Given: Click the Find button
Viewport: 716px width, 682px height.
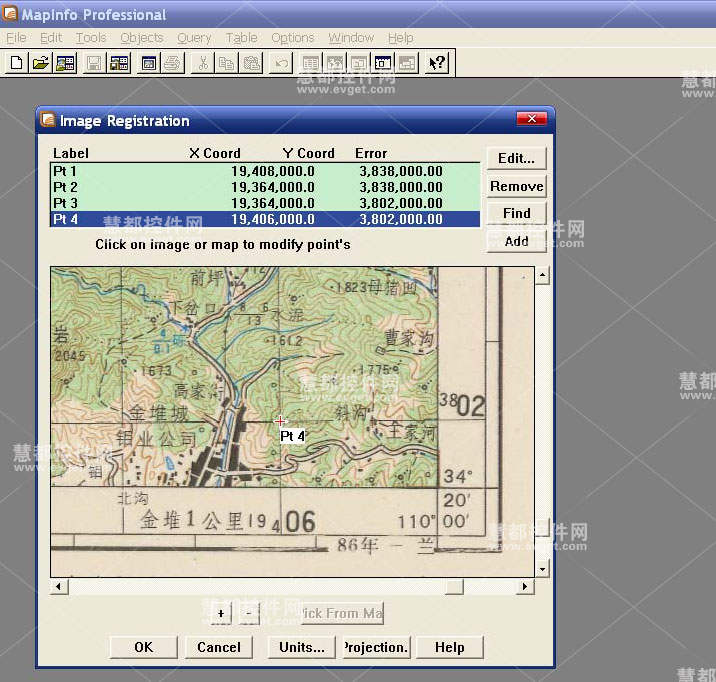Looking at the screenshot, I should tap(516, 213).
